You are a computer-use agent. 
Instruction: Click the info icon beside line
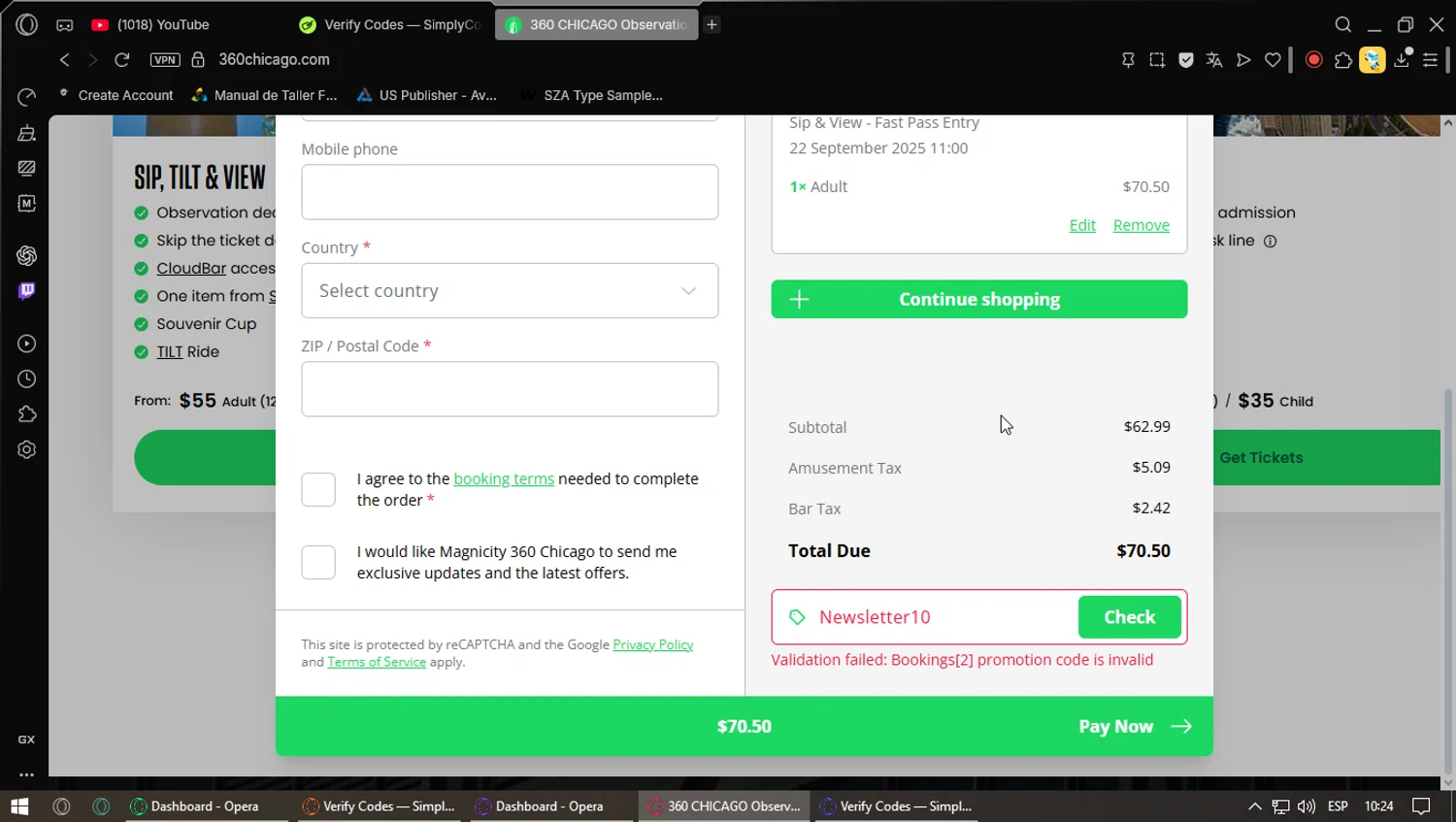click(1270, 242)
